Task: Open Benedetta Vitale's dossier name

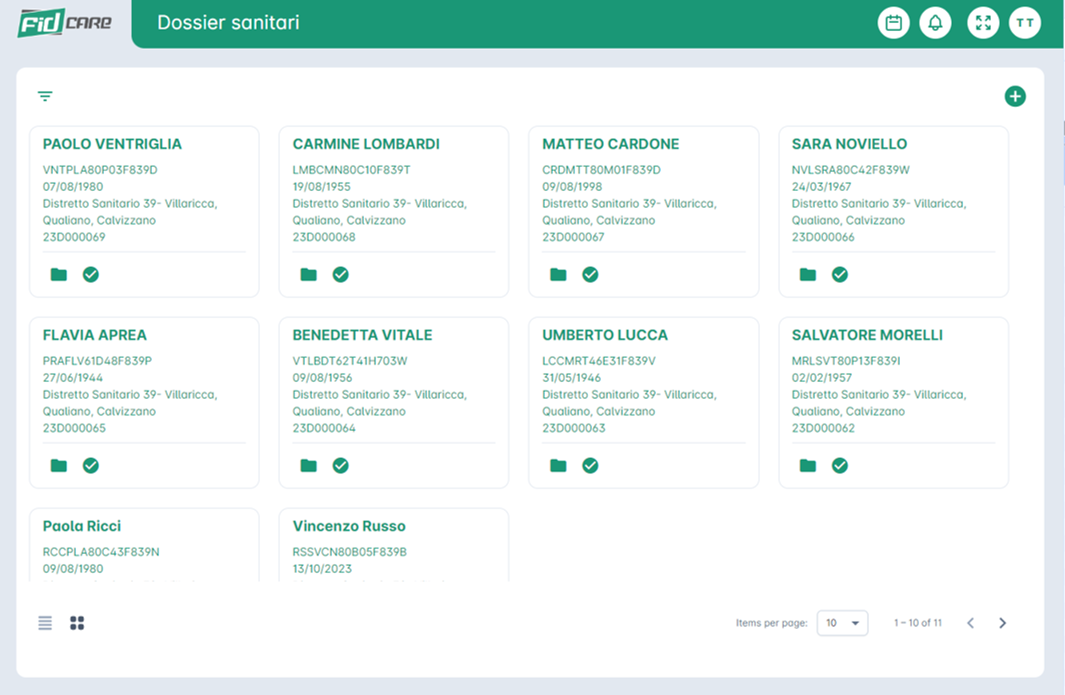Action: pyautogui.click(x=362, y=335)
